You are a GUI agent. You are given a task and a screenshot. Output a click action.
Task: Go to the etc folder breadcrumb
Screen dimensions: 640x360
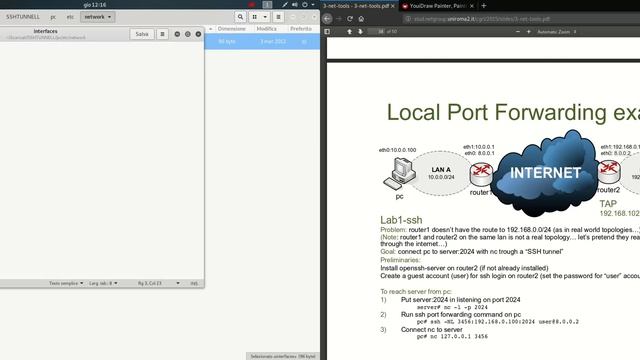coord(70,17)
